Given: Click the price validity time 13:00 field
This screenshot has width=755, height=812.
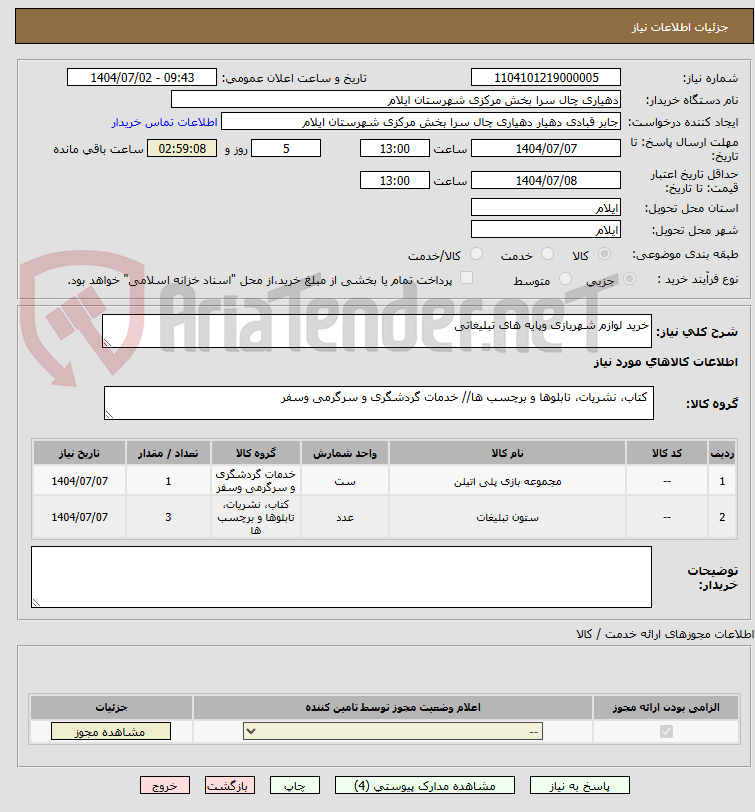Looking at the screenshot, I should coord(395,181).
